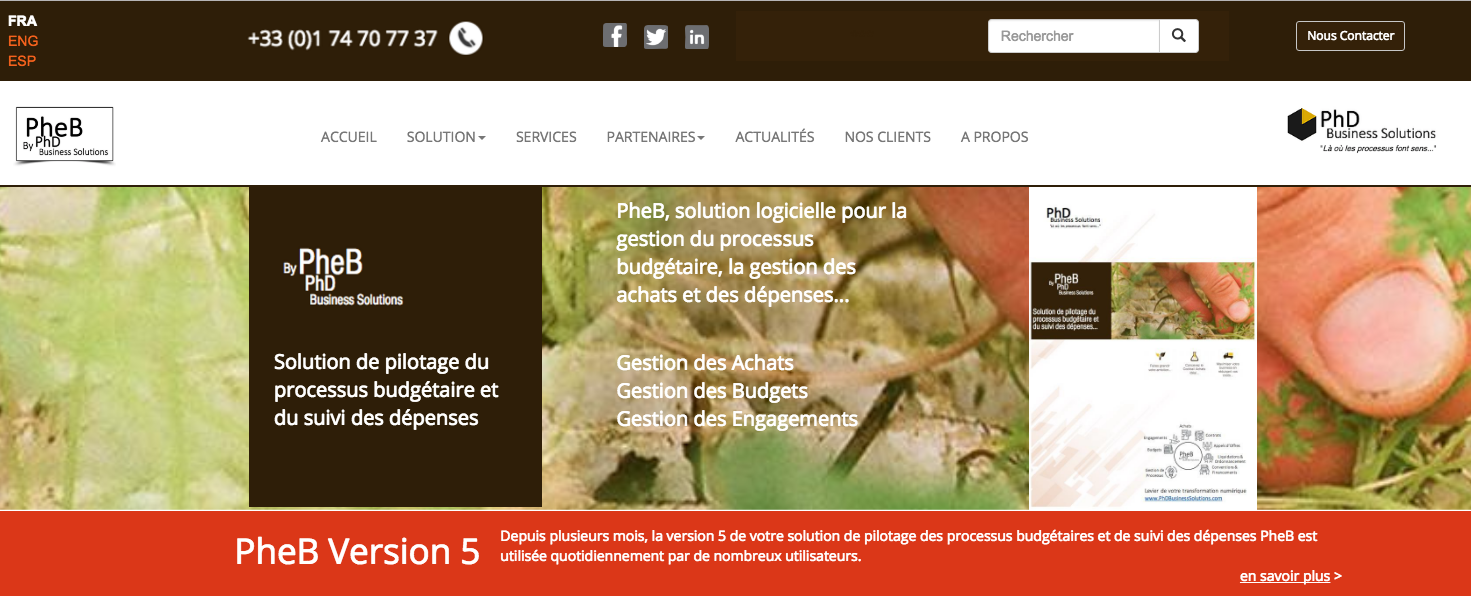Open the Twitter profile icon
This screenshot has width=1471, height=606.
tap(656, 37)
